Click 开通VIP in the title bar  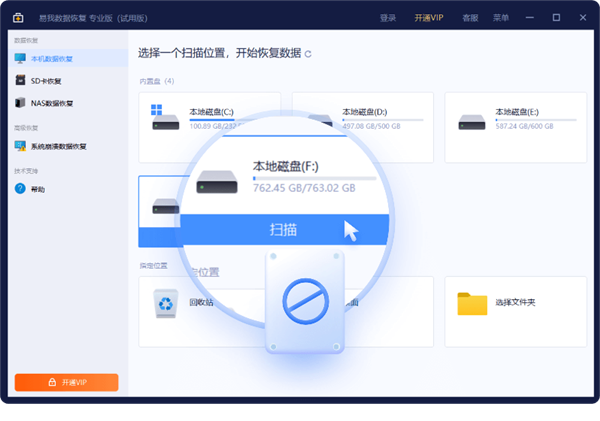[429, 18]
